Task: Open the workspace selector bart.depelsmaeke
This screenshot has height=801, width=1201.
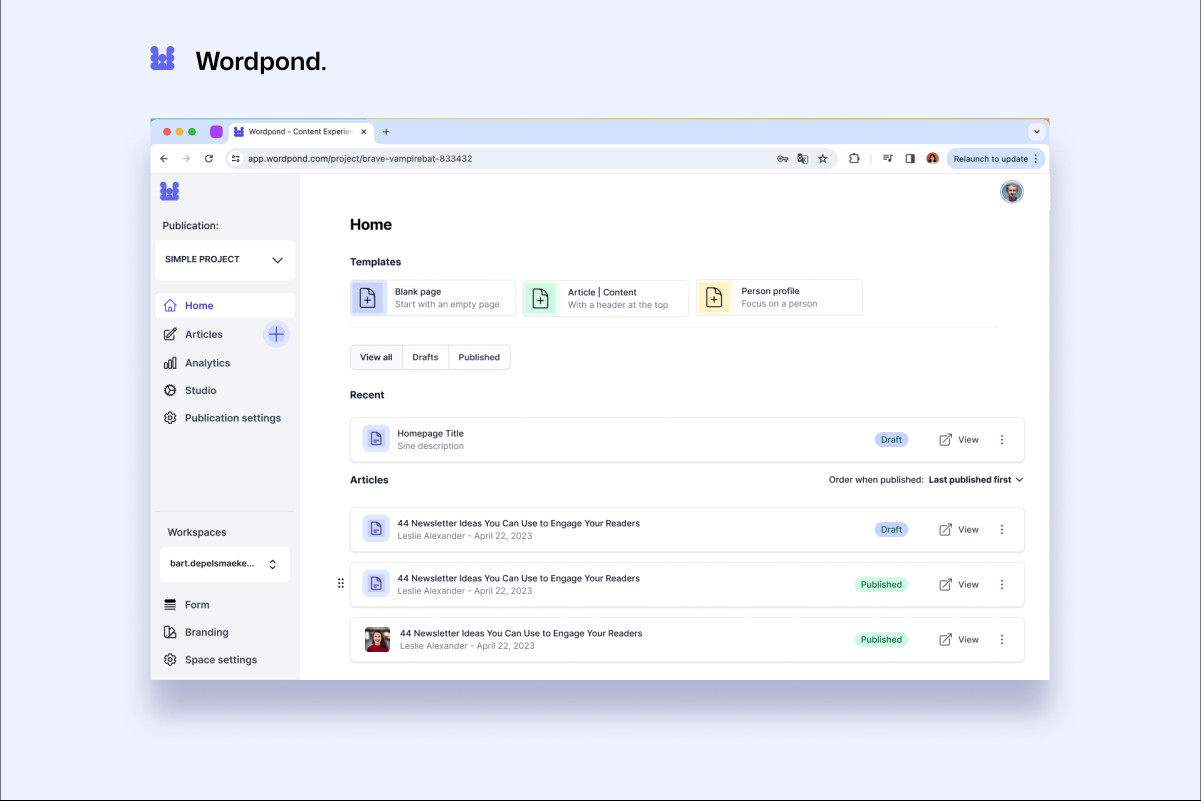Action: (225, 564)
